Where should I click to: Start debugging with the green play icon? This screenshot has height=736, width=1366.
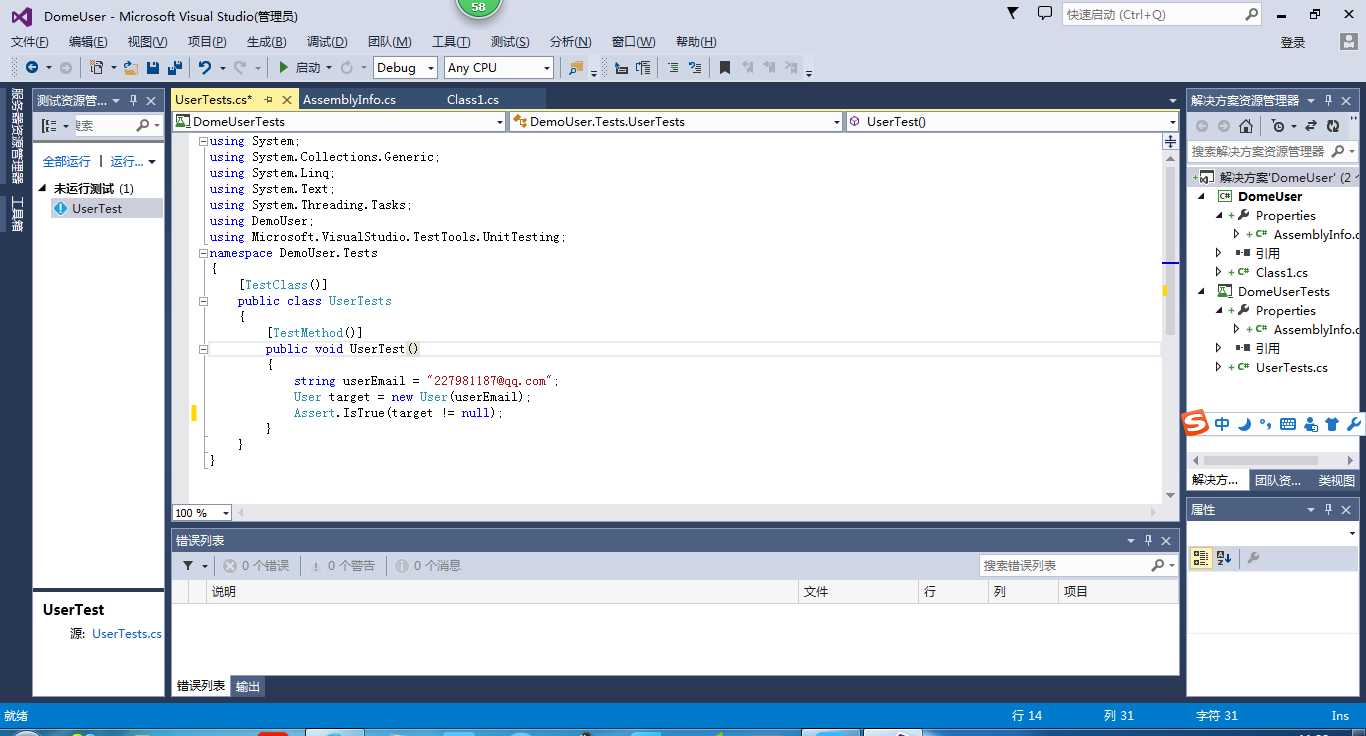coord(284,67)
